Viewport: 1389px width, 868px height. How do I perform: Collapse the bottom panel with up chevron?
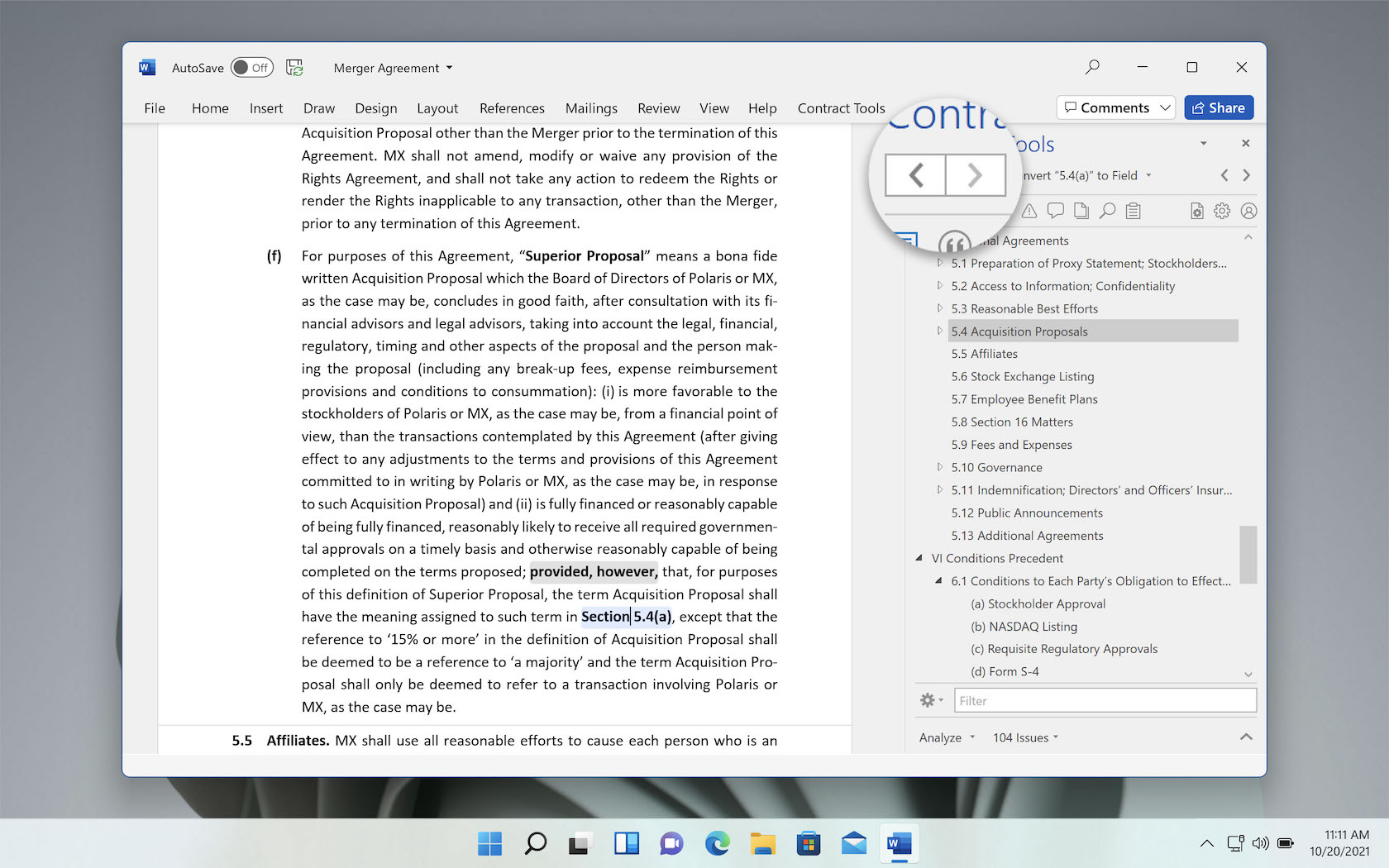coord(1246,737)
